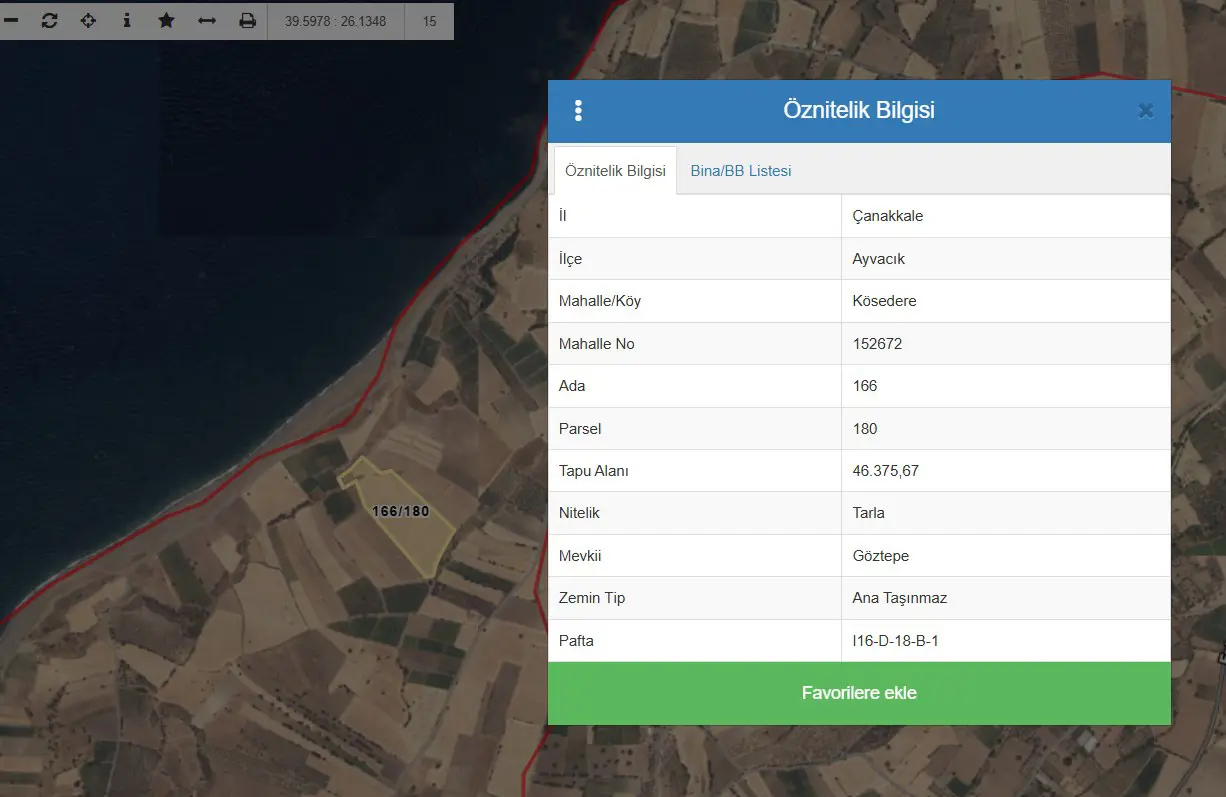
Task: Locate my position with the crosshair icon
Action: tap(88, 21)
